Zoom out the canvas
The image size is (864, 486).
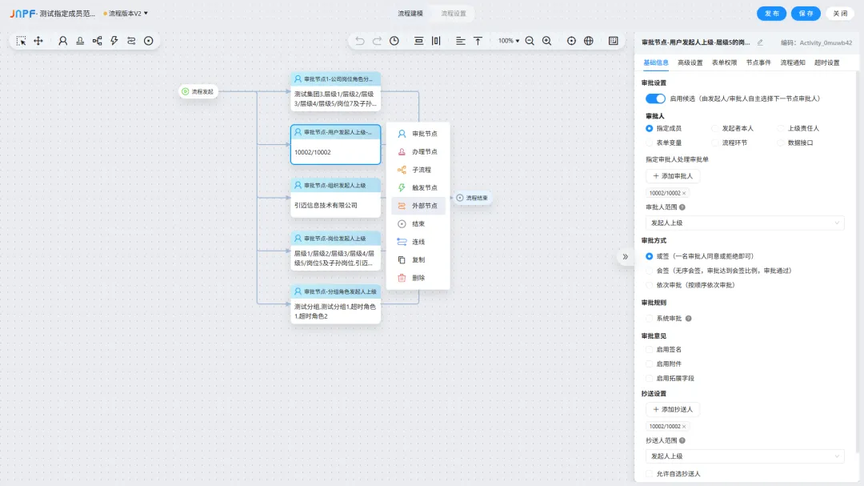click(530, 41)
